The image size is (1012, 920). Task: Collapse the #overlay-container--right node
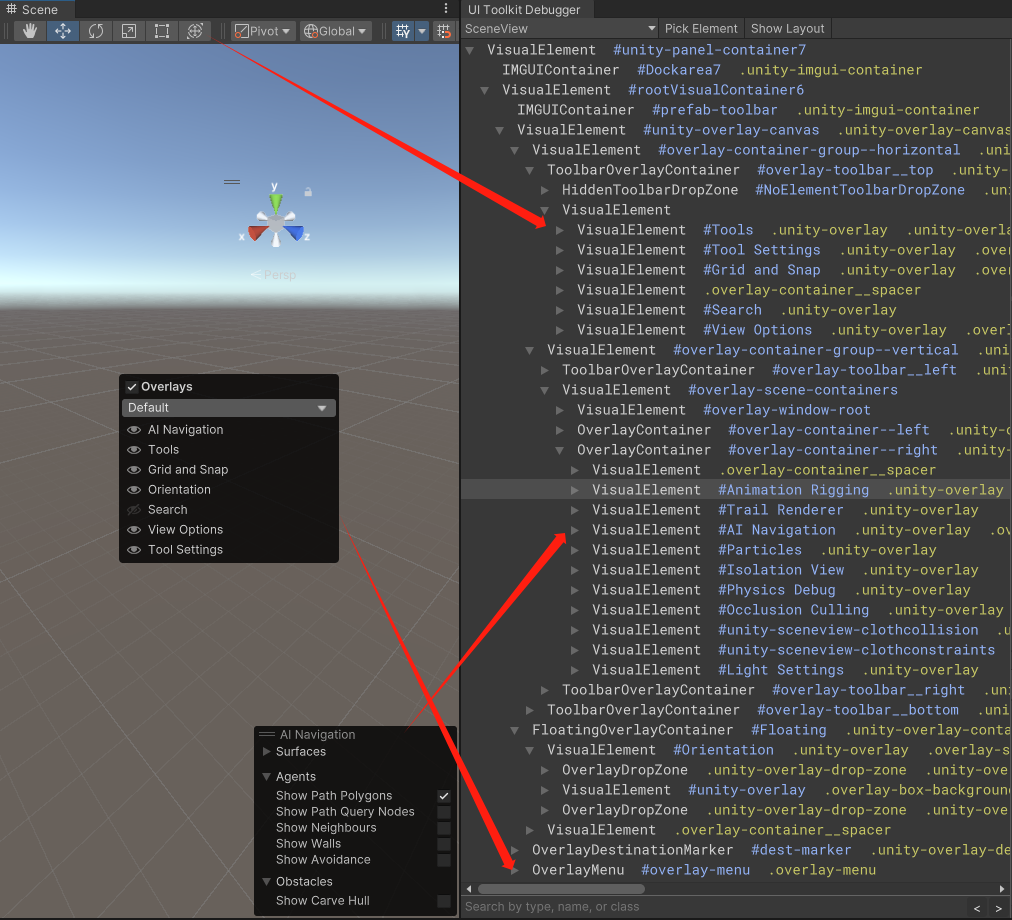(560, 450)
